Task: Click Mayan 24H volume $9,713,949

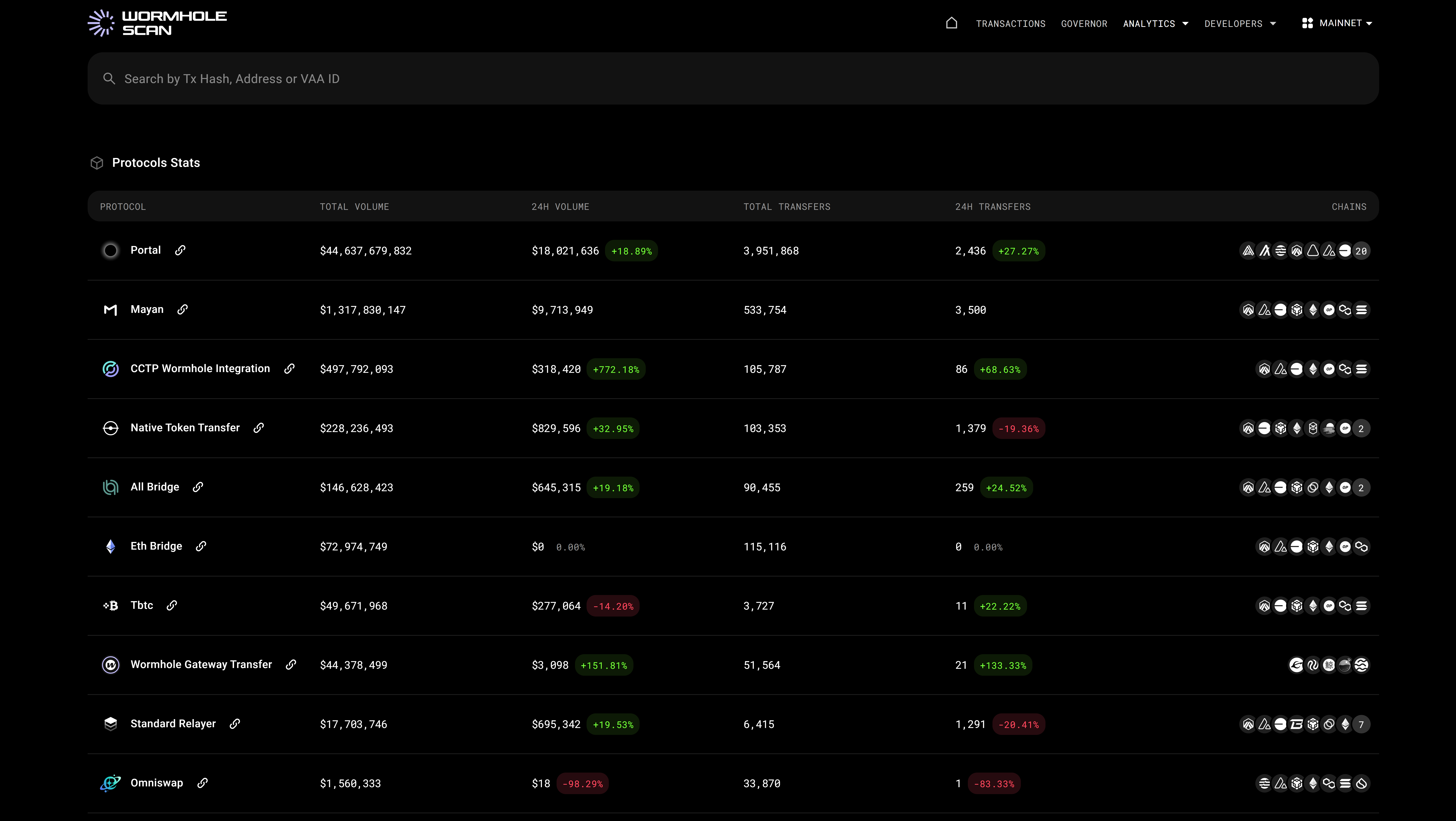Action: point(562,310)
